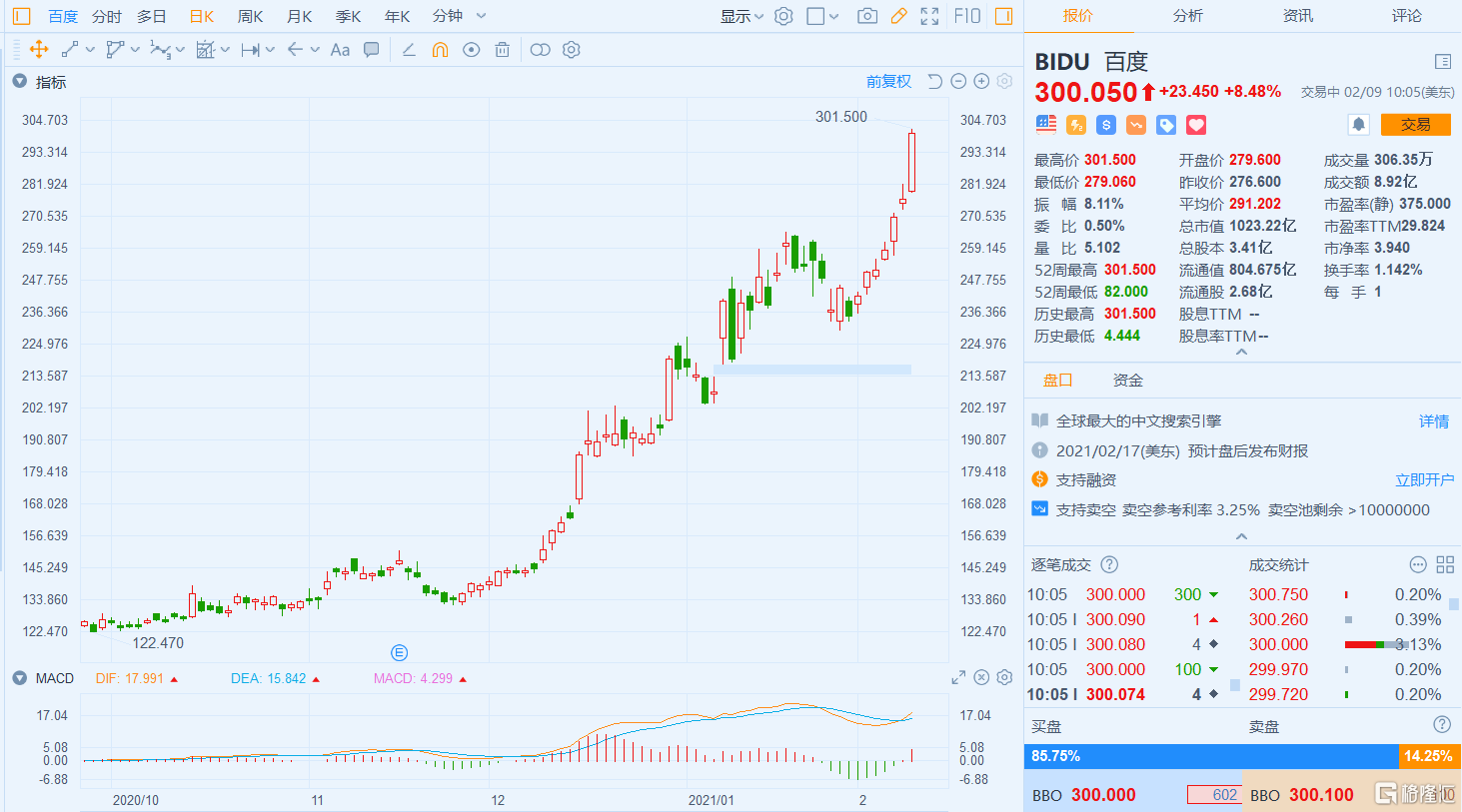Expand the arrow marker options arrow
1462x812 pixels.
[x=315, y=49]
